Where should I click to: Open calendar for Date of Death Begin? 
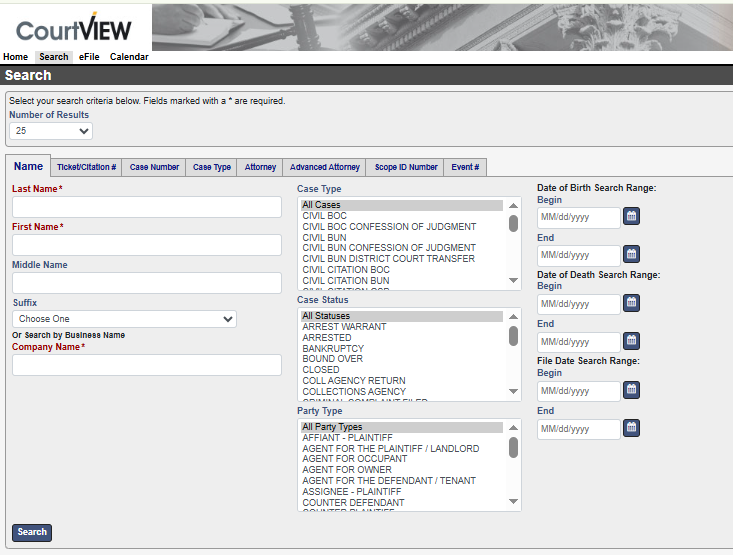point(631,303)
